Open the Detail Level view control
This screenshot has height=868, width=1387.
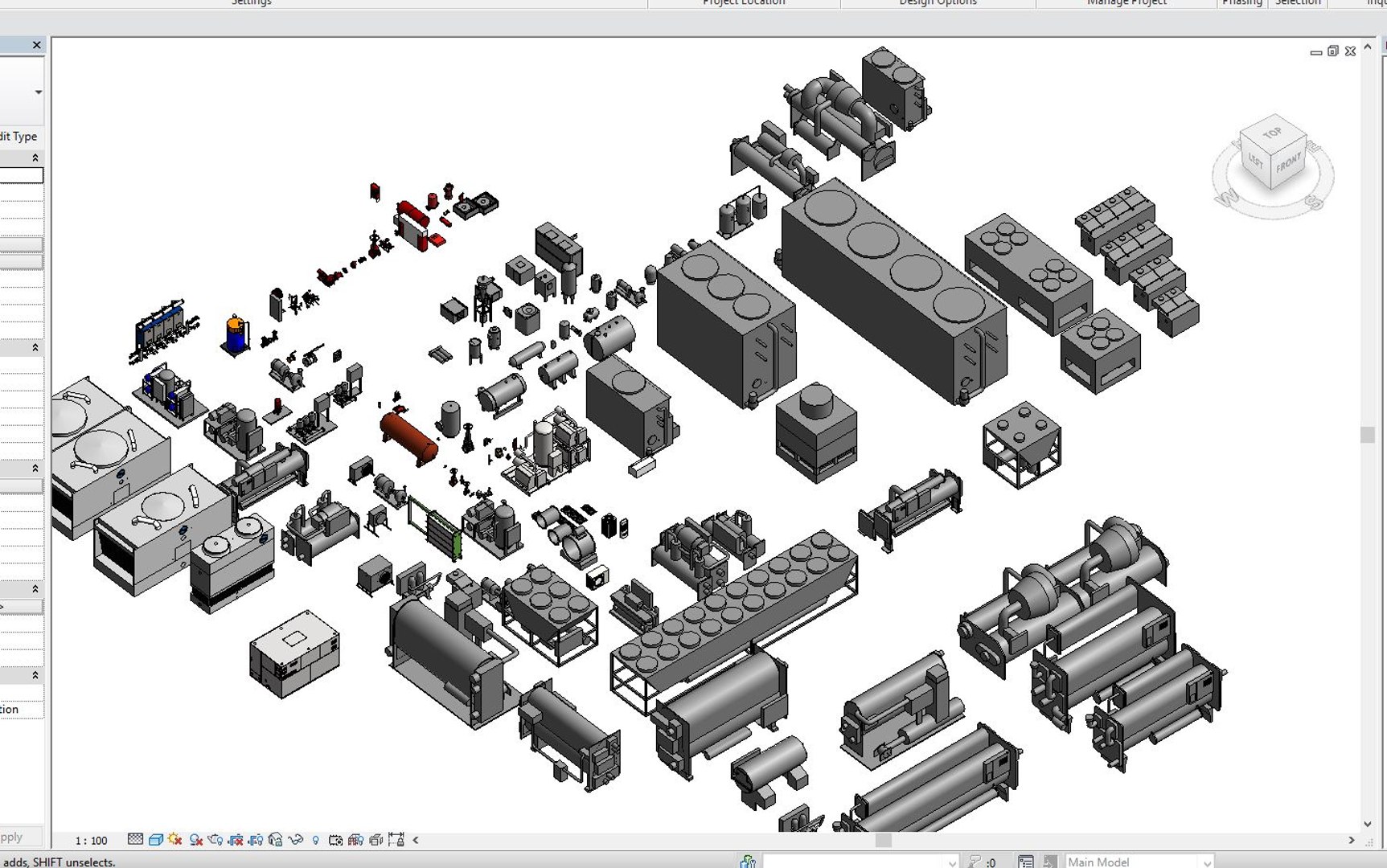135,840
